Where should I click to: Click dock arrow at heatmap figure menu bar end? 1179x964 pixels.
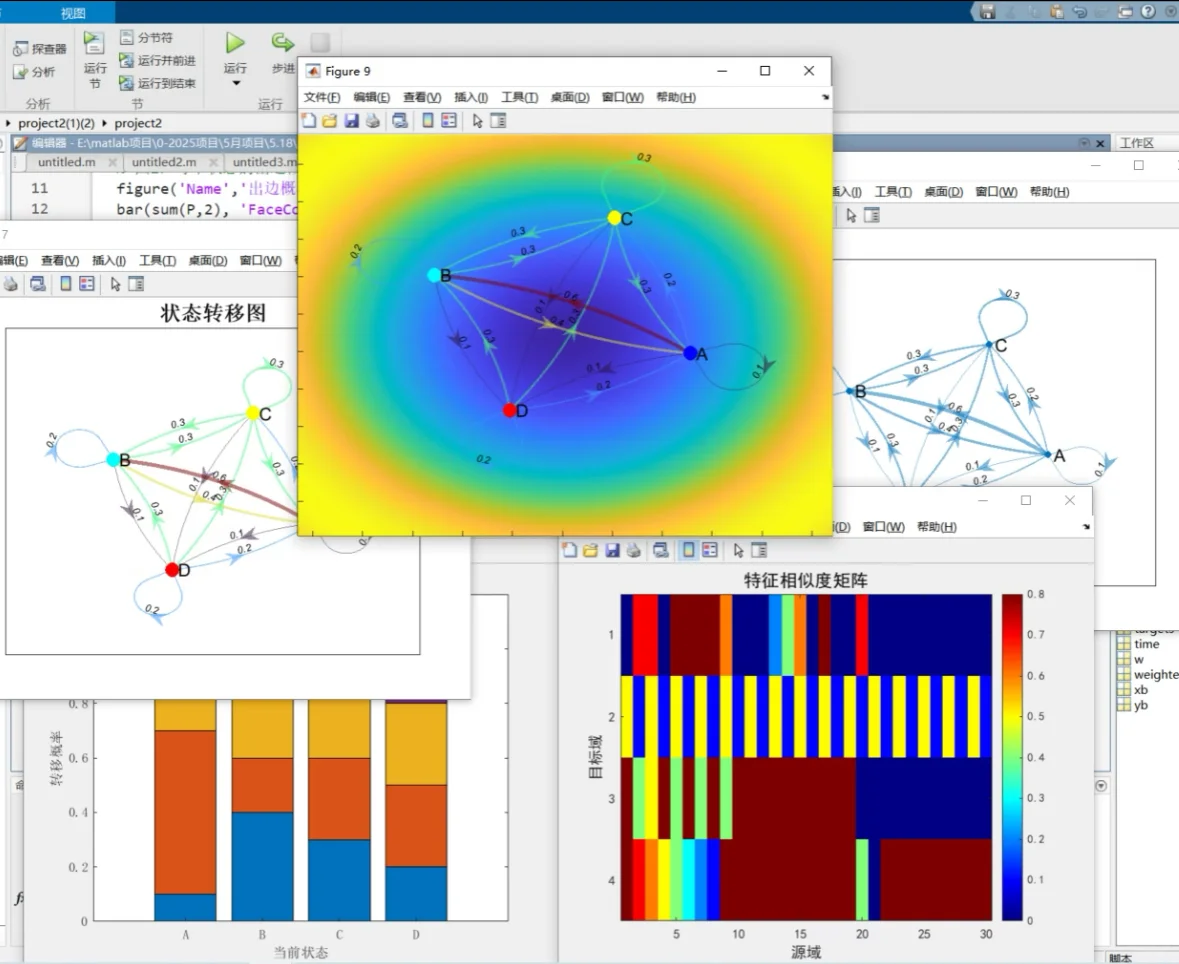pos(1086,526)
